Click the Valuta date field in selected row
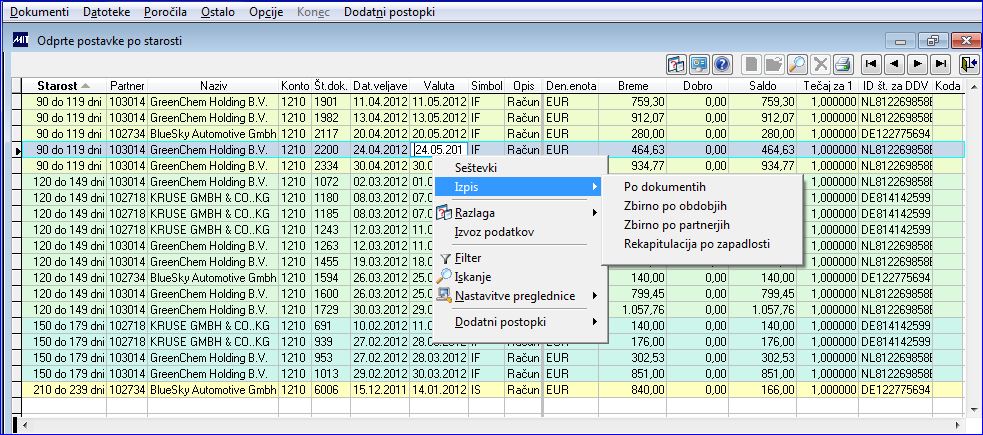Image resolution: width=983 pixels, height=435 pixels. coord(439,150)
